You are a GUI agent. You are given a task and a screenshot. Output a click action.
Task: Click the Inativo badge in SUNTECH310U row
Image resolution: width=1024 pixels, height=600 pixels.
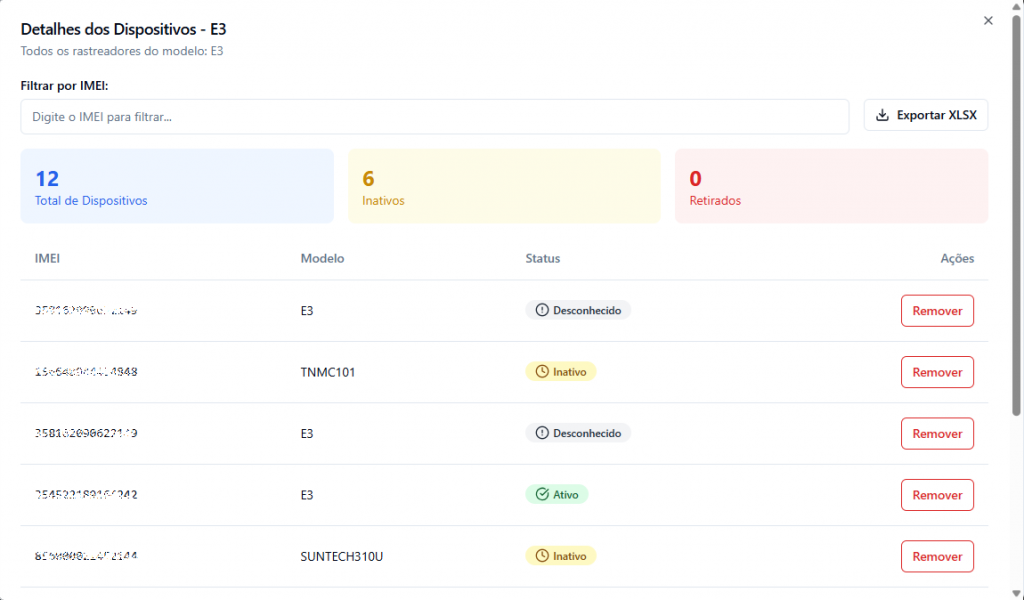pos(561,556)
